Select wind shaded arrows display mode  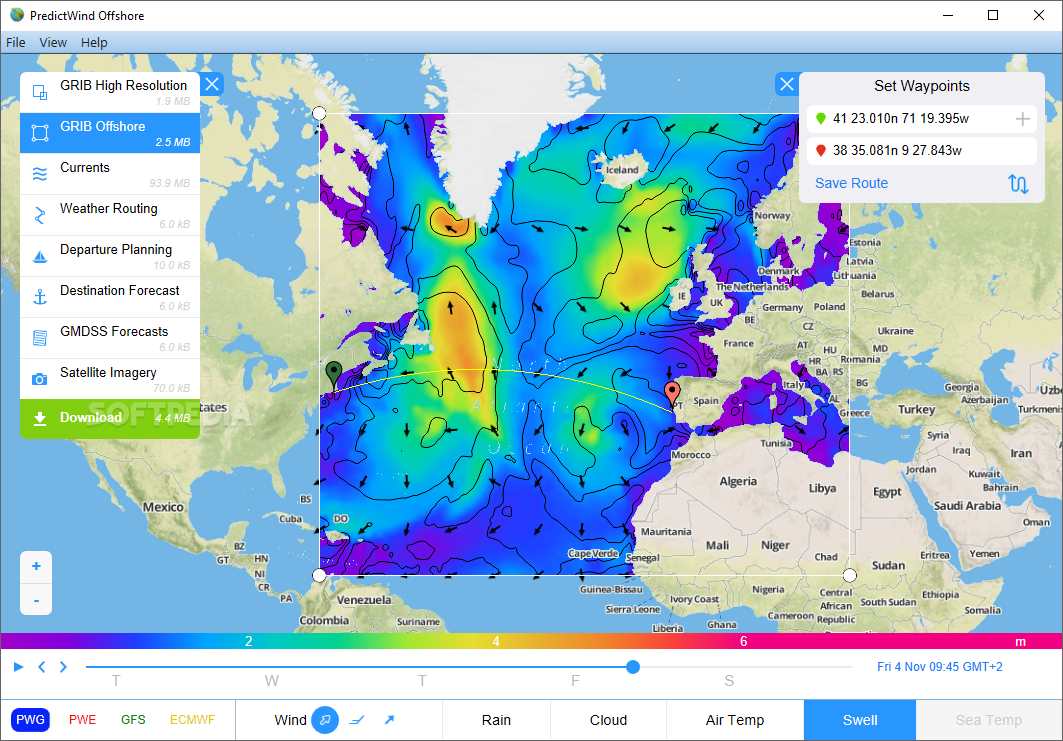pyautogui.click(x=325, y=720)
